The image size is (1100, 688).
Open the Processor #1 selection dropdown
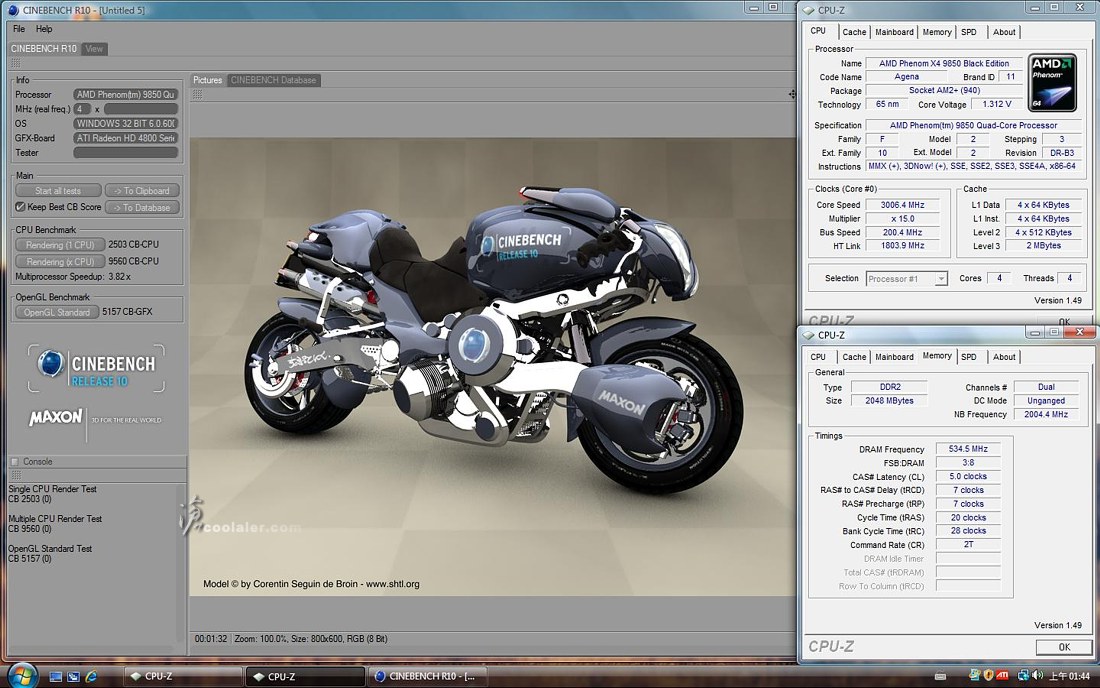click(941, 278)
